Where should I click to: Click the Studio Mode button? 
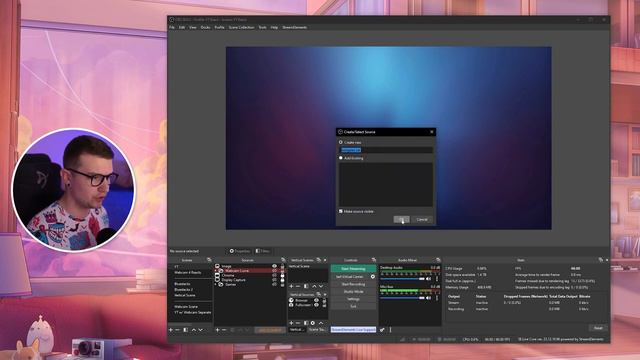(x=353, y=291)
